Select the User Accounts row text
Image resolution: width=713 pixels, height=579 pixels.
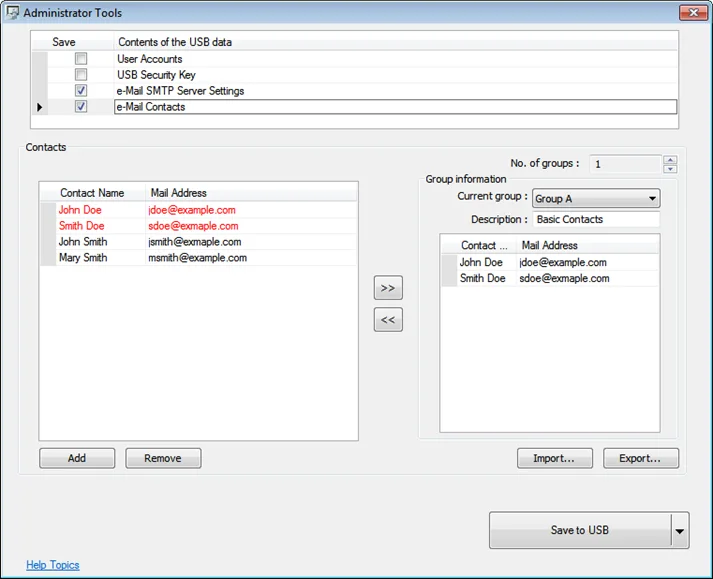[x=150, y=59]
